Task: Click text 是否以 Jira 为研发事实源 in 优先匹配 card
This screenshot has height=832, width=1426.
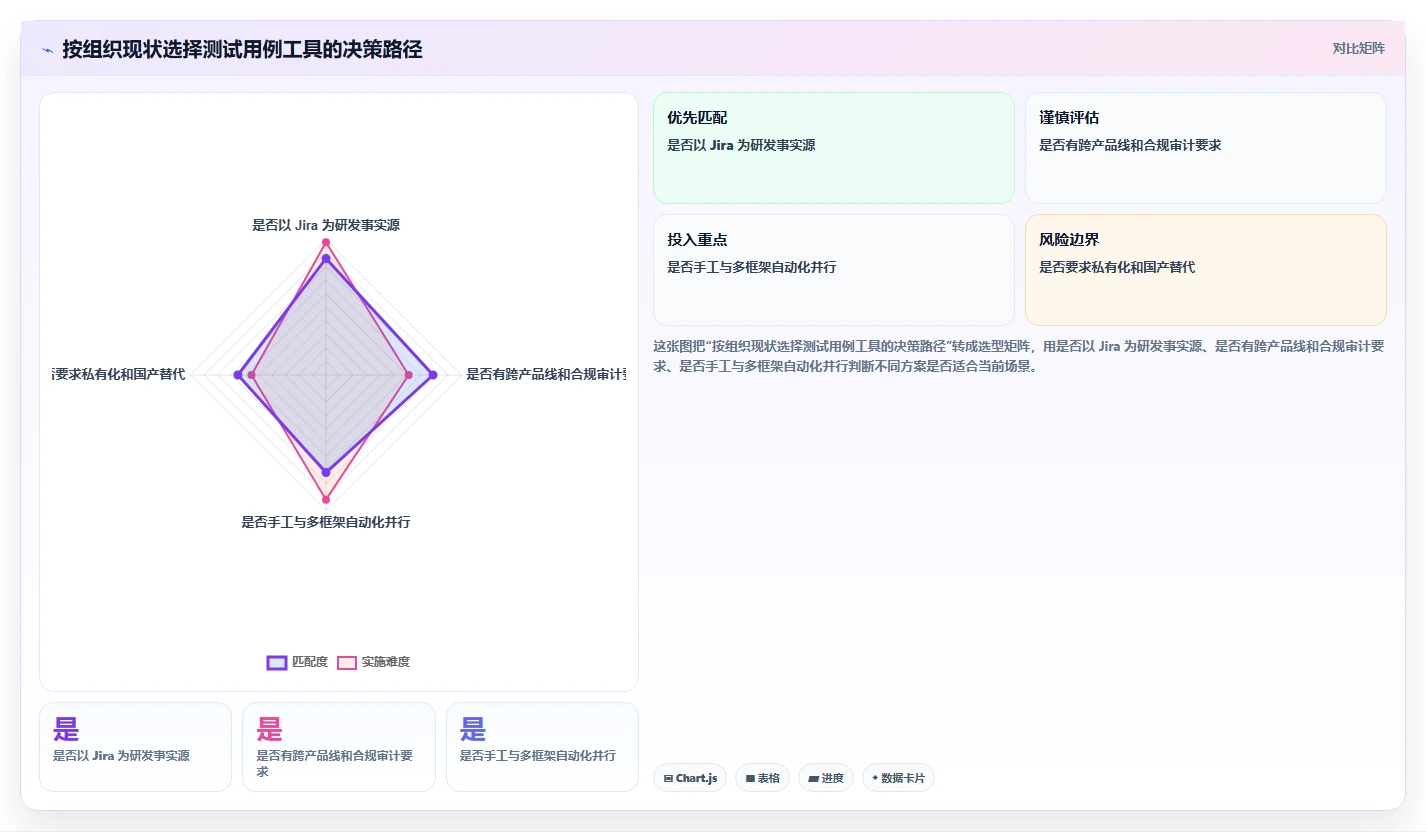Action: coord(741,145)
